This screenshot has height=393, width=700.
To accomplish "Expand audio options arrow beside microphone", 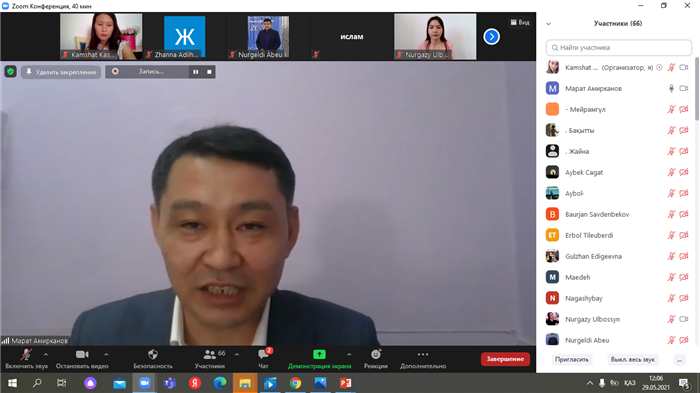I will point(46,355).
